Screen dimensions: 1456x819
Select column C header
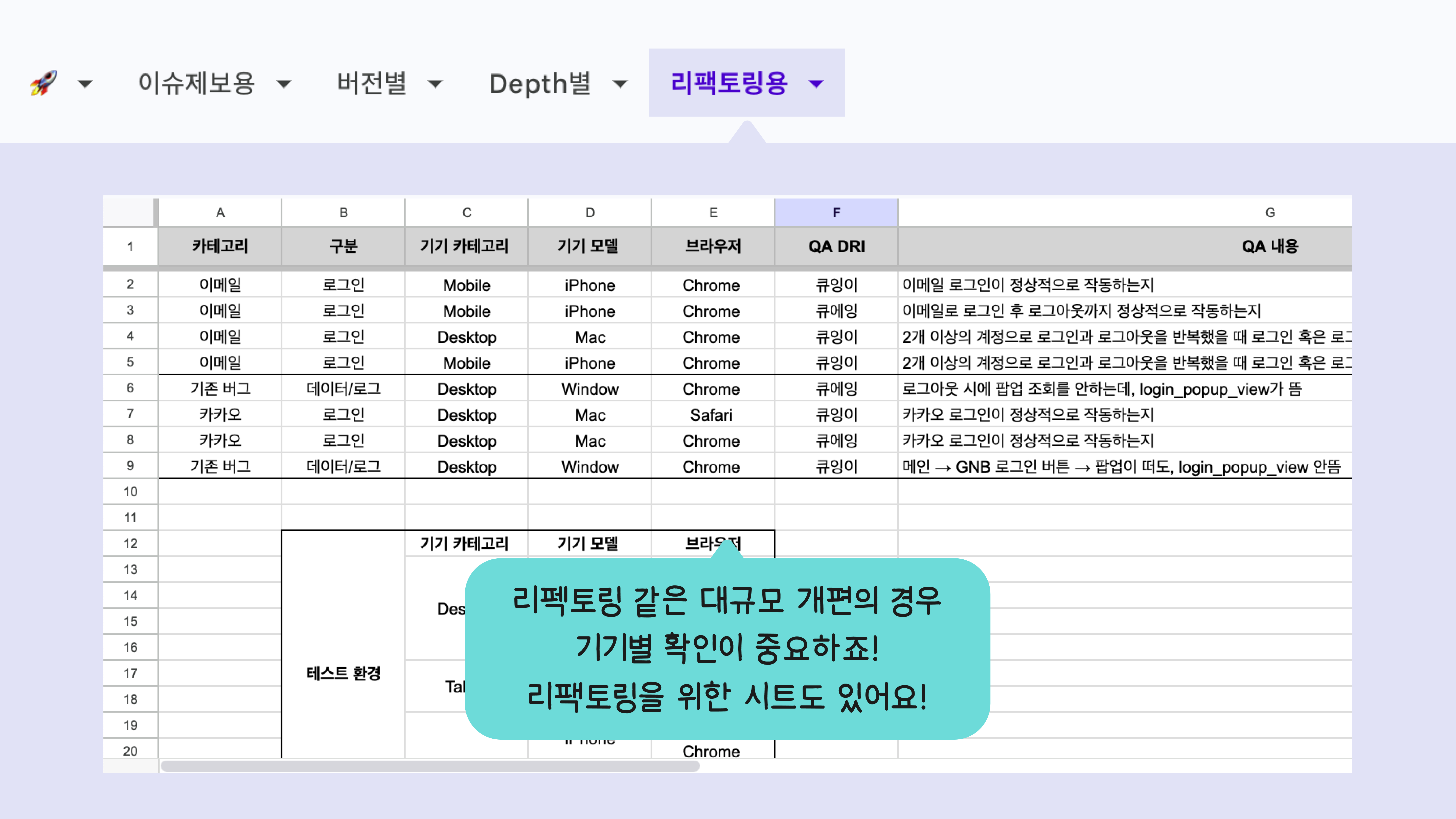coord(466,213)
